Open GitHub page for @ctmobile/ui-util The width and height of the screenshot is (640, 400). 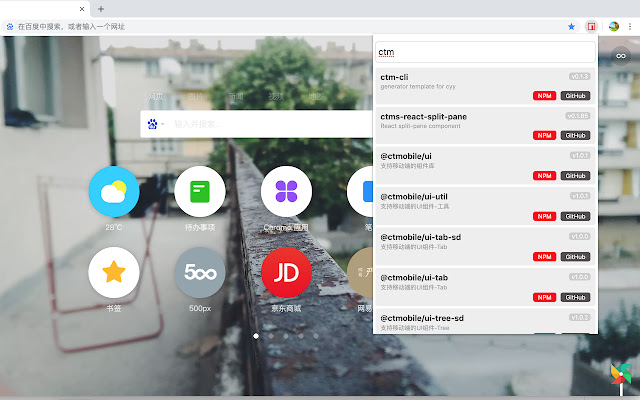[576, 216]
